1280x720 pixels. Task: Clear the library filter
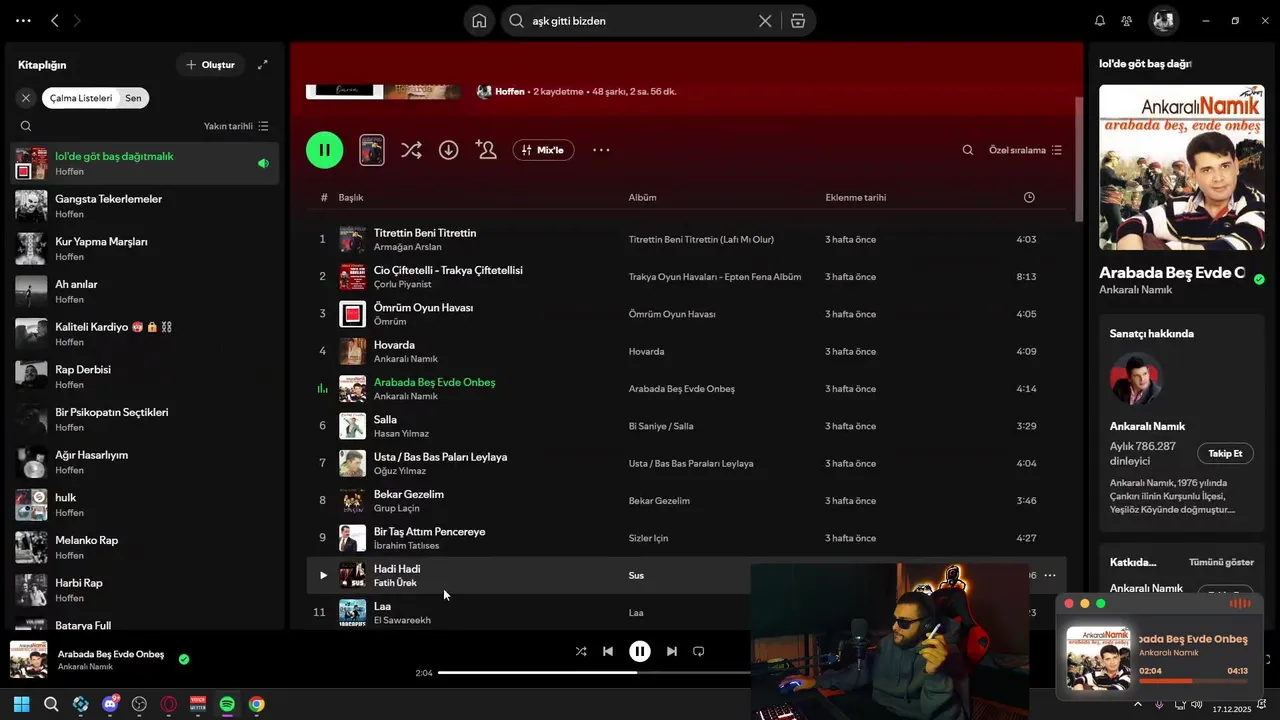click(x=26, y=98)
